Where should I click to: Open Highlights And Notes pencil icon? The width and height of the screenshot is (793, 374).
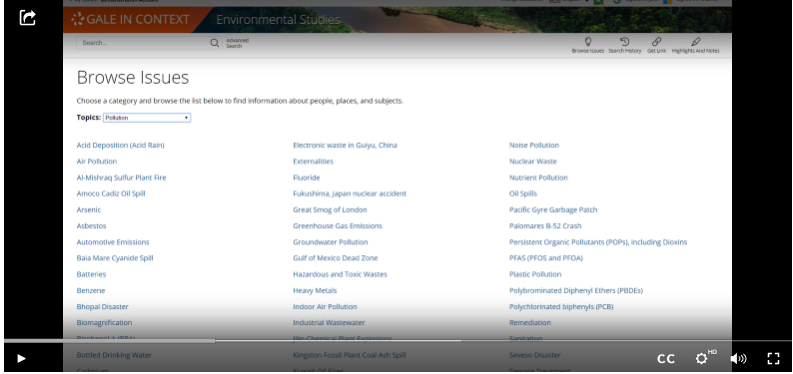pos(695,41)
